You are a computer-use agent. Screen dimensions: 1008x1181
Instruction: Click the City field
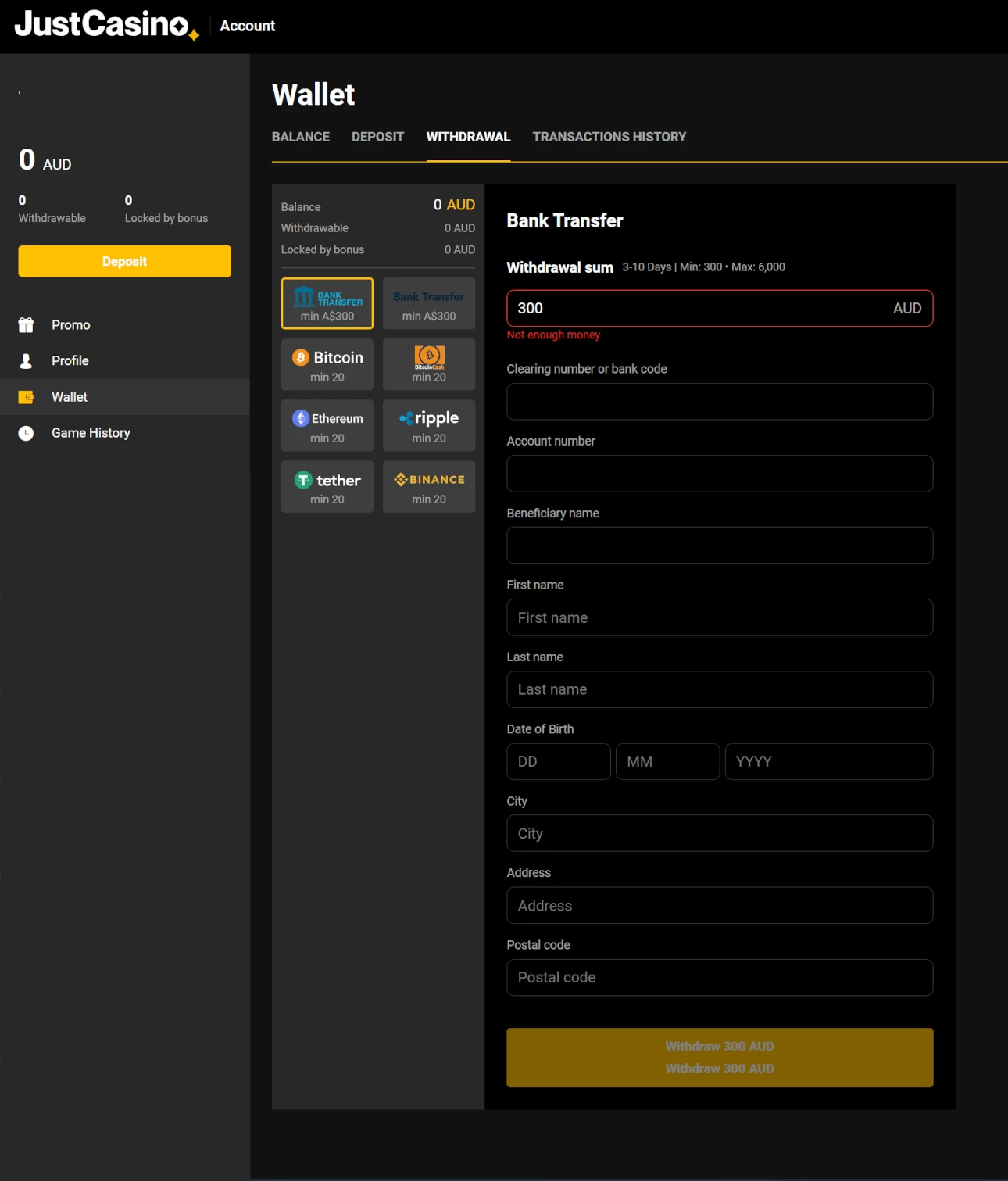click(720, 833)
